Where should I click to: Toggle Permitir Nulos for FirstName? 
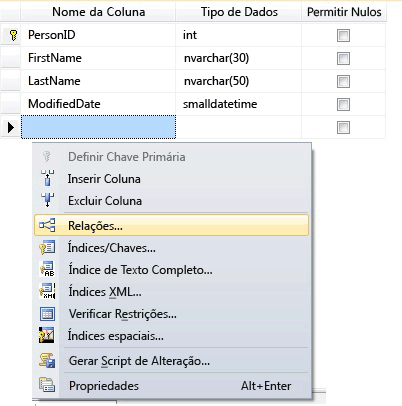(343, 58)
